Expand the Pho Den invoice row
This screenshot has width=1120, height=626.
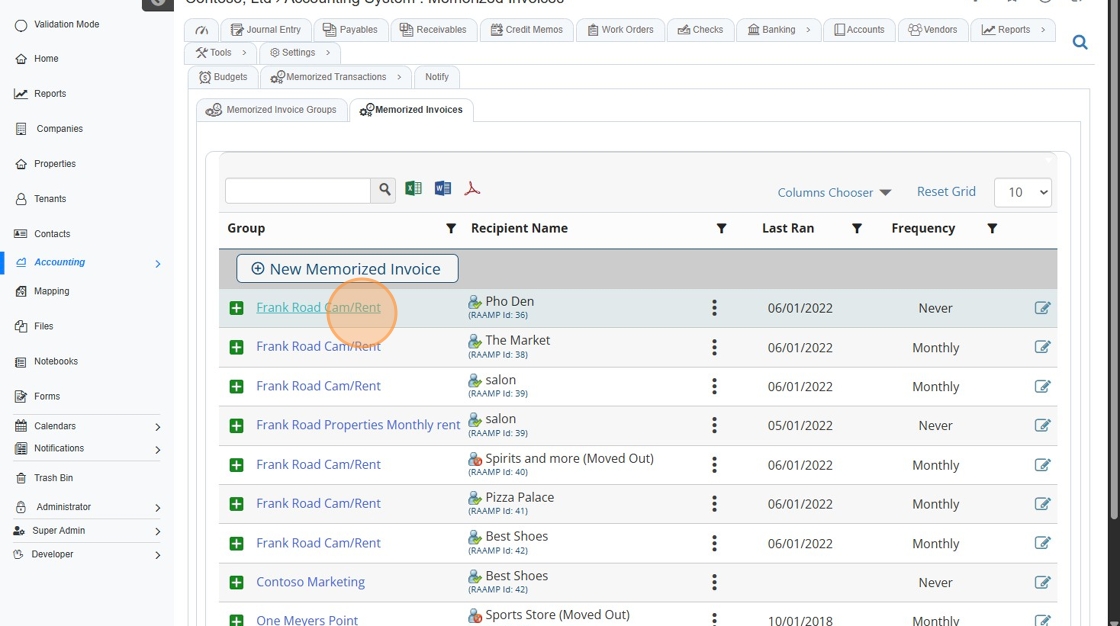(237, 308)
